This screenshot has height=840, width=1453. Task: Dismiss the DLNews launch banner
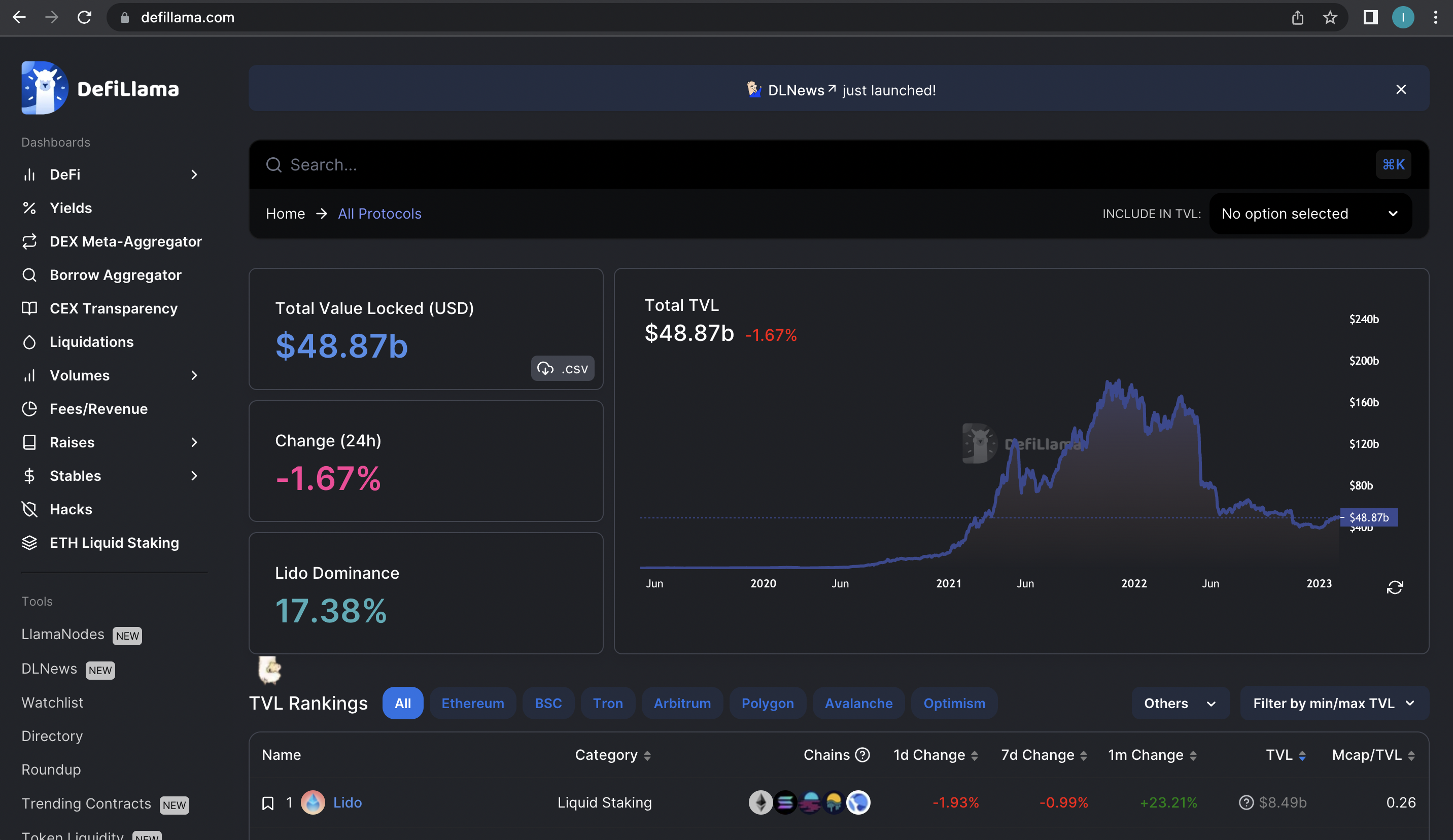(1401, 89)
